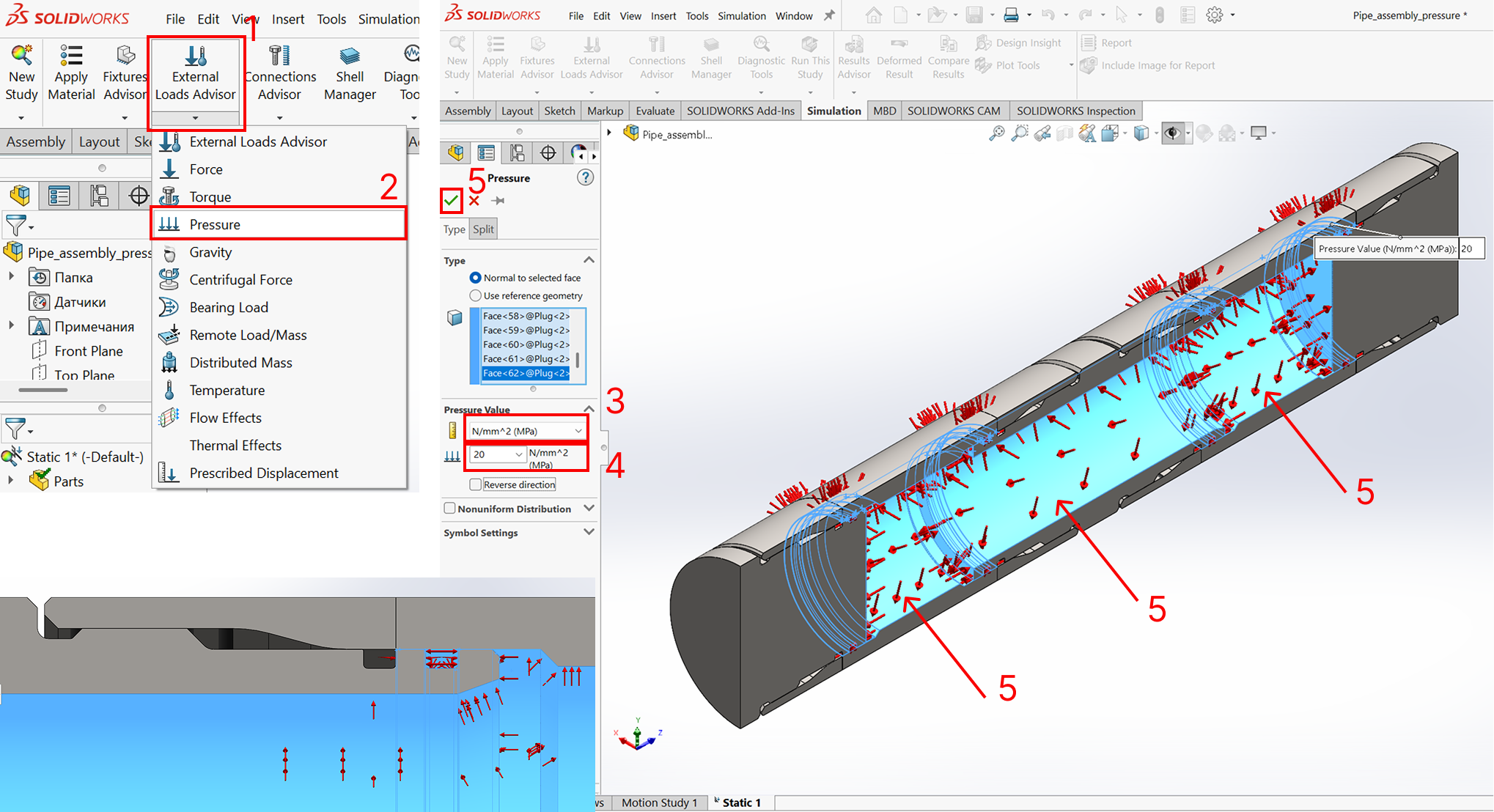Viewport: 1494px width, 812px height.
Task: Expand the Parts node under Static 1
Action: [11, 481]
